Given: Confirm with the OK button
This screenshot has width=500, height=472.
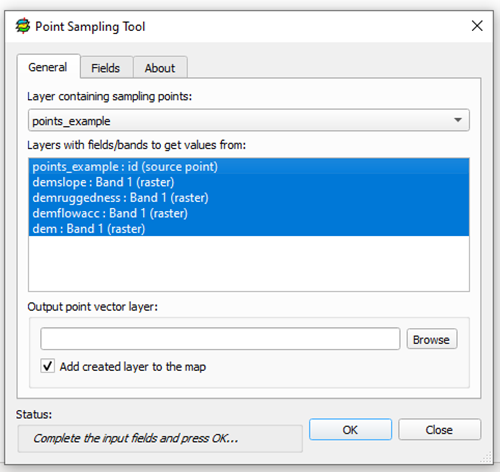Looking at the screenshot, I should (x=350, y=429).
